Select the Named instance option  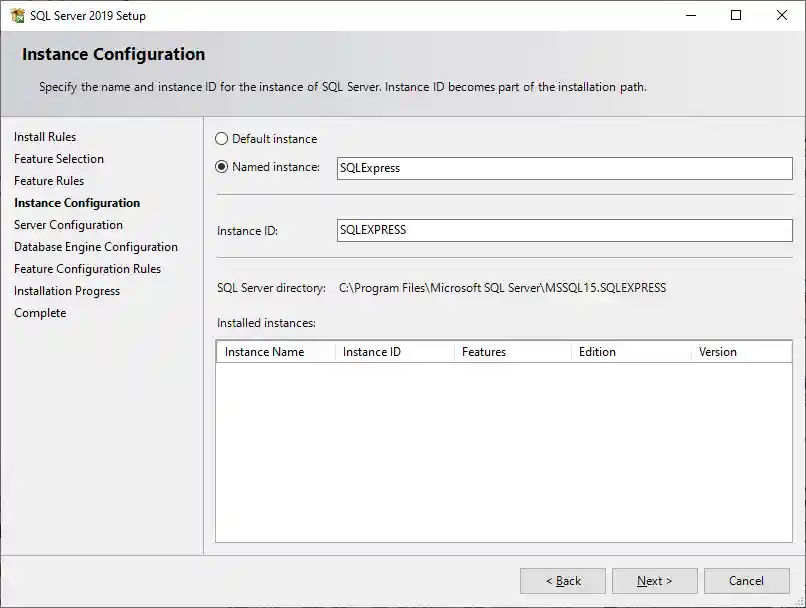coord(222,167)
